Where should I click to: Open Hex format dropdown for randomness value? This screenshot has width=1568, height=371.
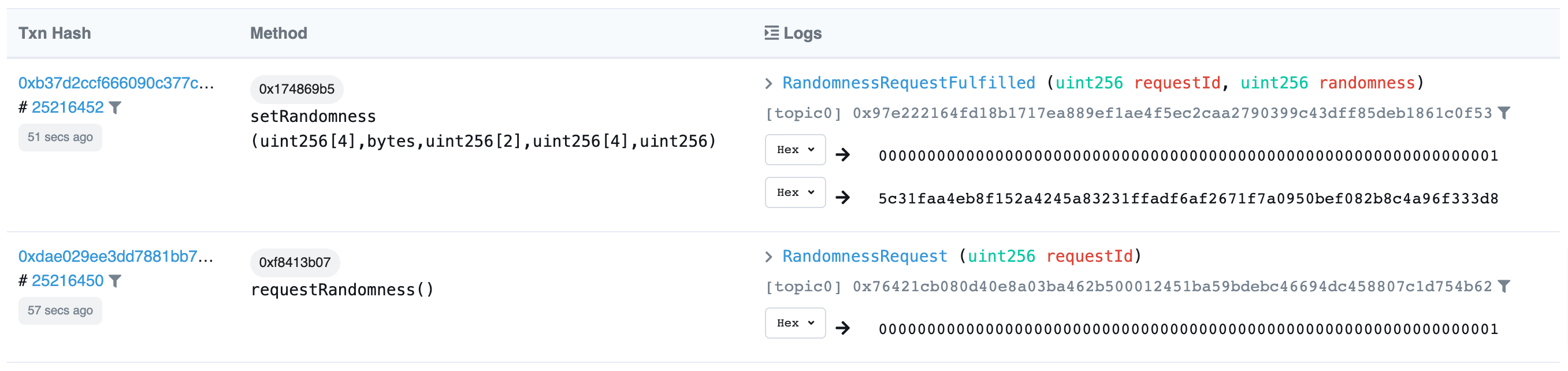tap(795, 192)
